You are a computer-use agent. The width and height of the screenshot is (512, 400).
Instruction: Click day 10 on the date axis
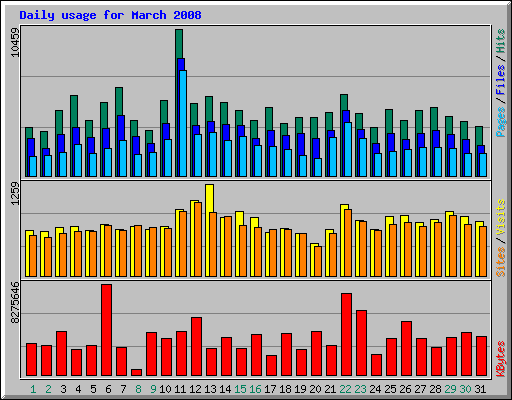pos(165,389)
